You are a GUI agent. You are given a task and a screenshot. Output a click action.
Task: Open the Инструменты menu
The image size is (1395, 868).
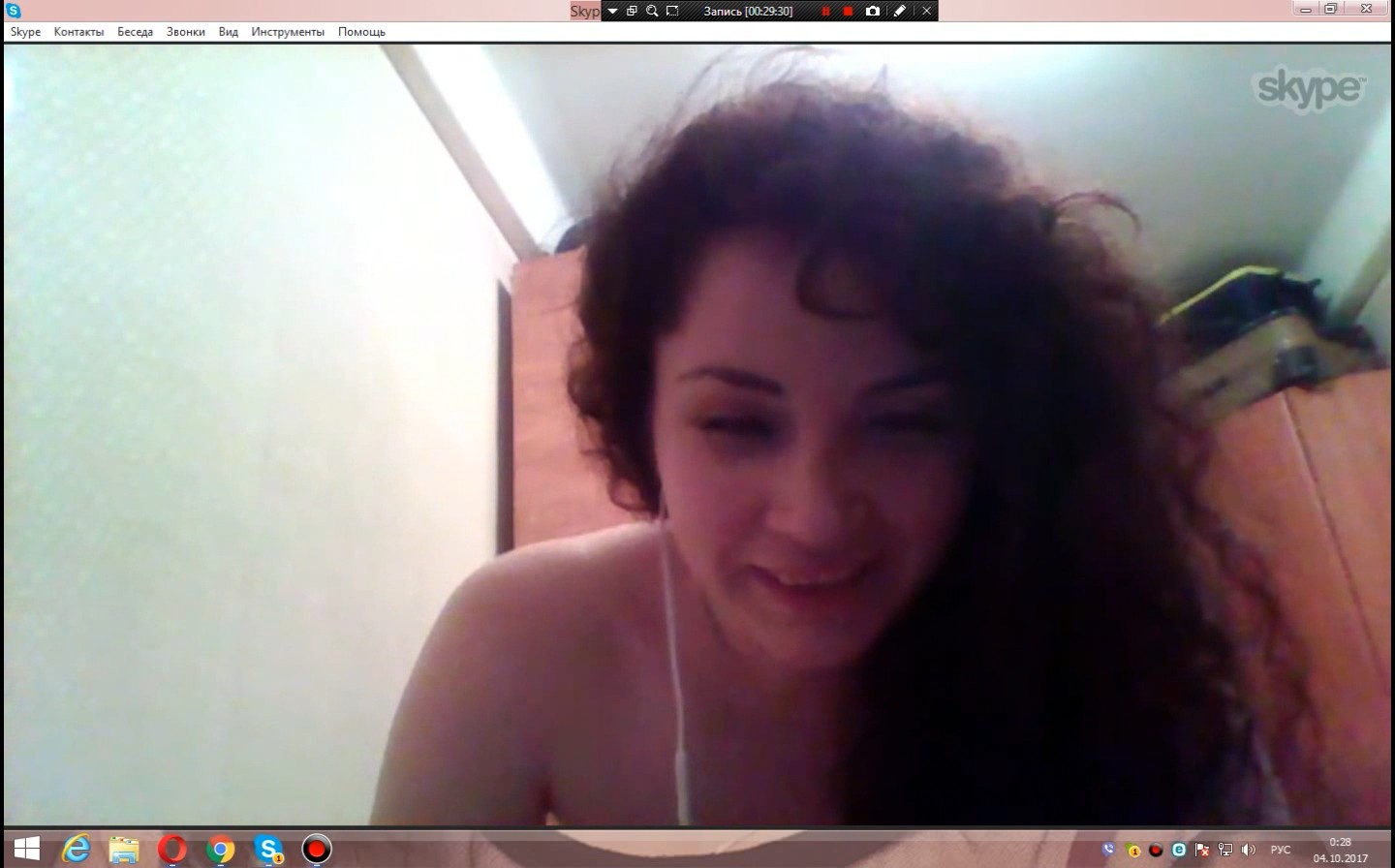click(288, 32)
